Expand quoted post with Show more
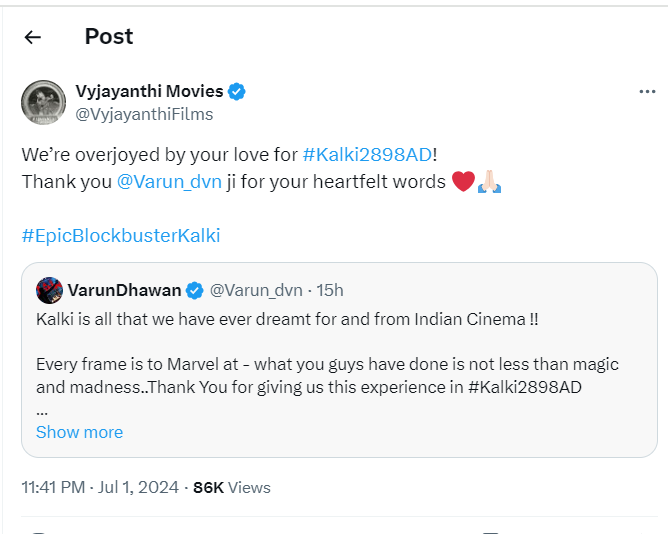The image size is (668, 534). point(79,432)
